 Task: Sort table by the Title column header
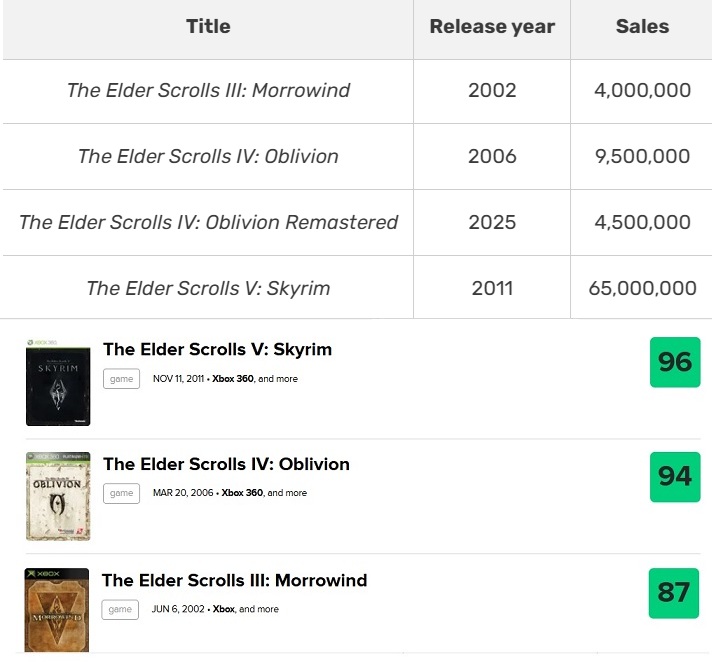pos(208,26)
